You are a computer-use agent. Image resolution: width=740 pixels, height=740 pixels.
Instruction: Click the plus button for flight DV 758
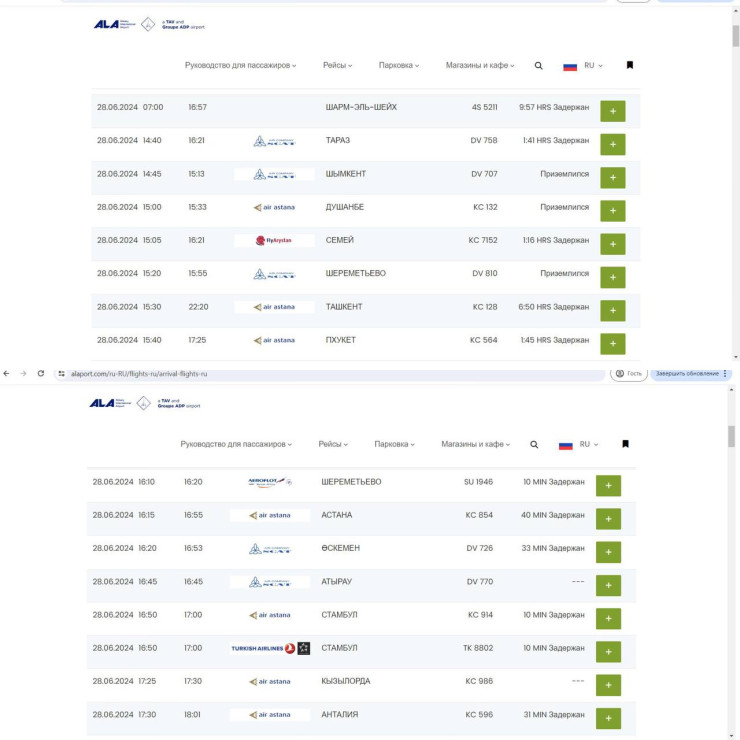pos(612,144)
